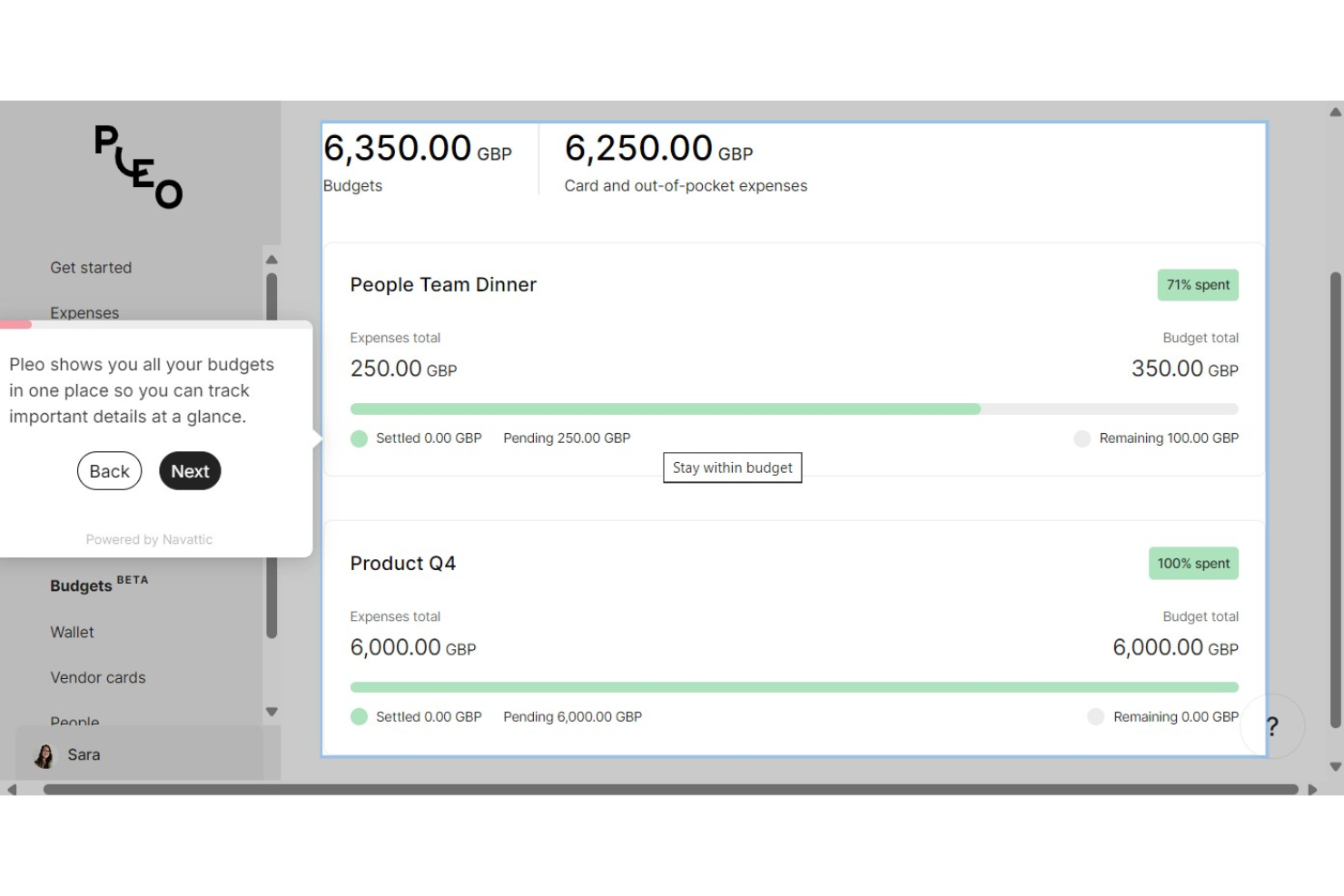Open the Expenses section
This screenshot has width=1344, height=896.
pyautogui.click(x=84, y=312)
